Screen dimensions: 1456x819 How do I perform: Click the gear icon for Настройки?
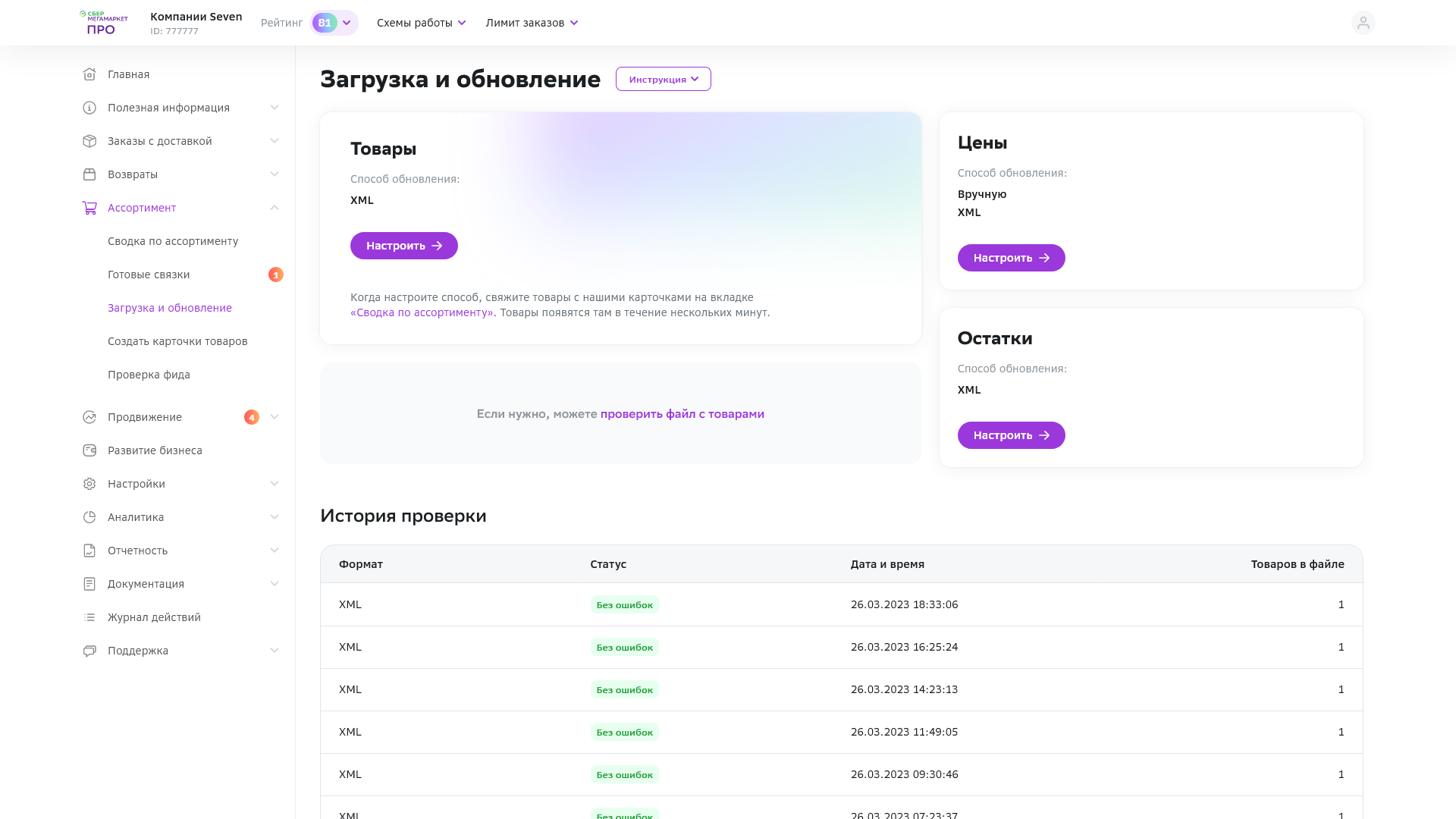point(89,484)
